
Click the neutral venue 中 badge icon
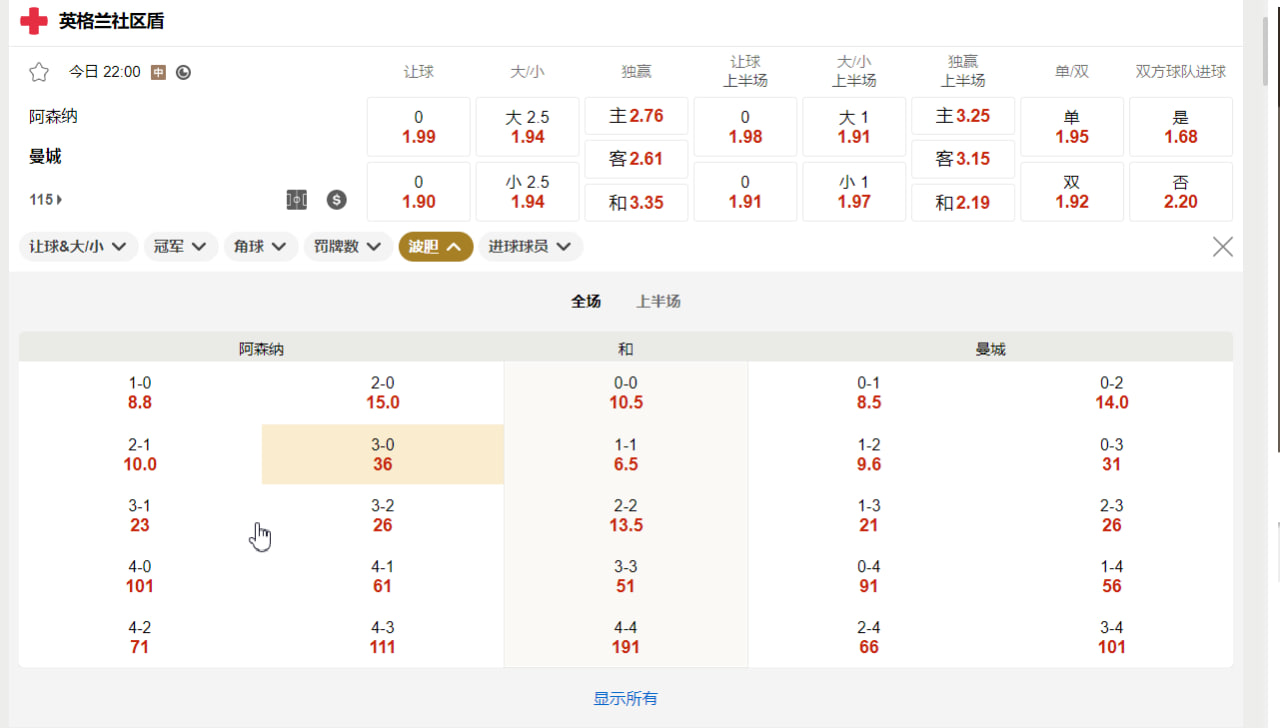coord(158,72)
